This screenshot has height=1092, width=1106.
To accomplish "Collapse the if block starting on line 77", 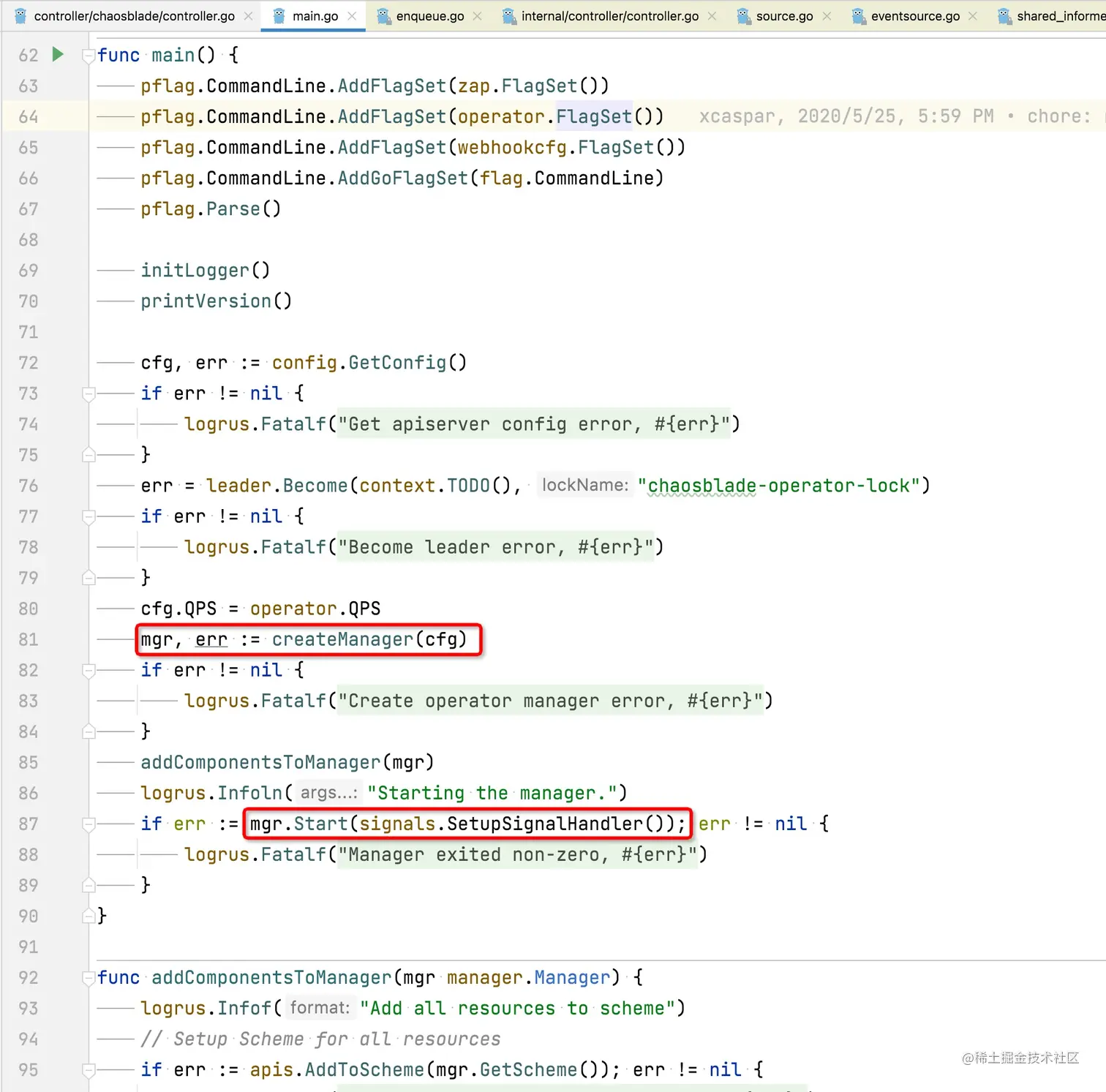I will 89,516.
